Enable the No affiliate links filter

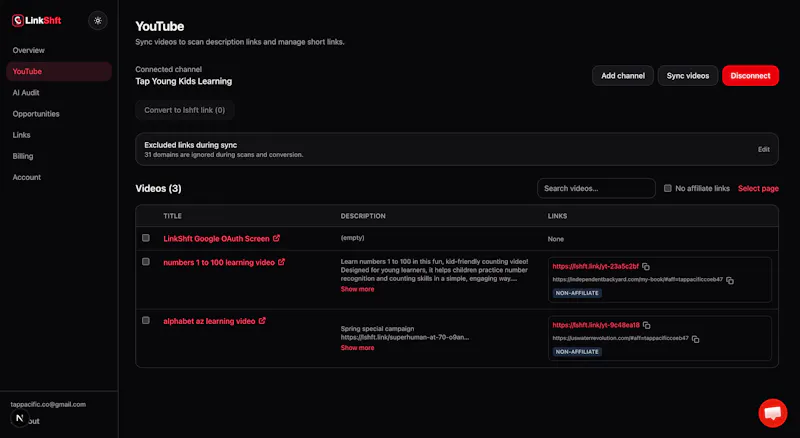pyautogui.click(x=667, y=188)
